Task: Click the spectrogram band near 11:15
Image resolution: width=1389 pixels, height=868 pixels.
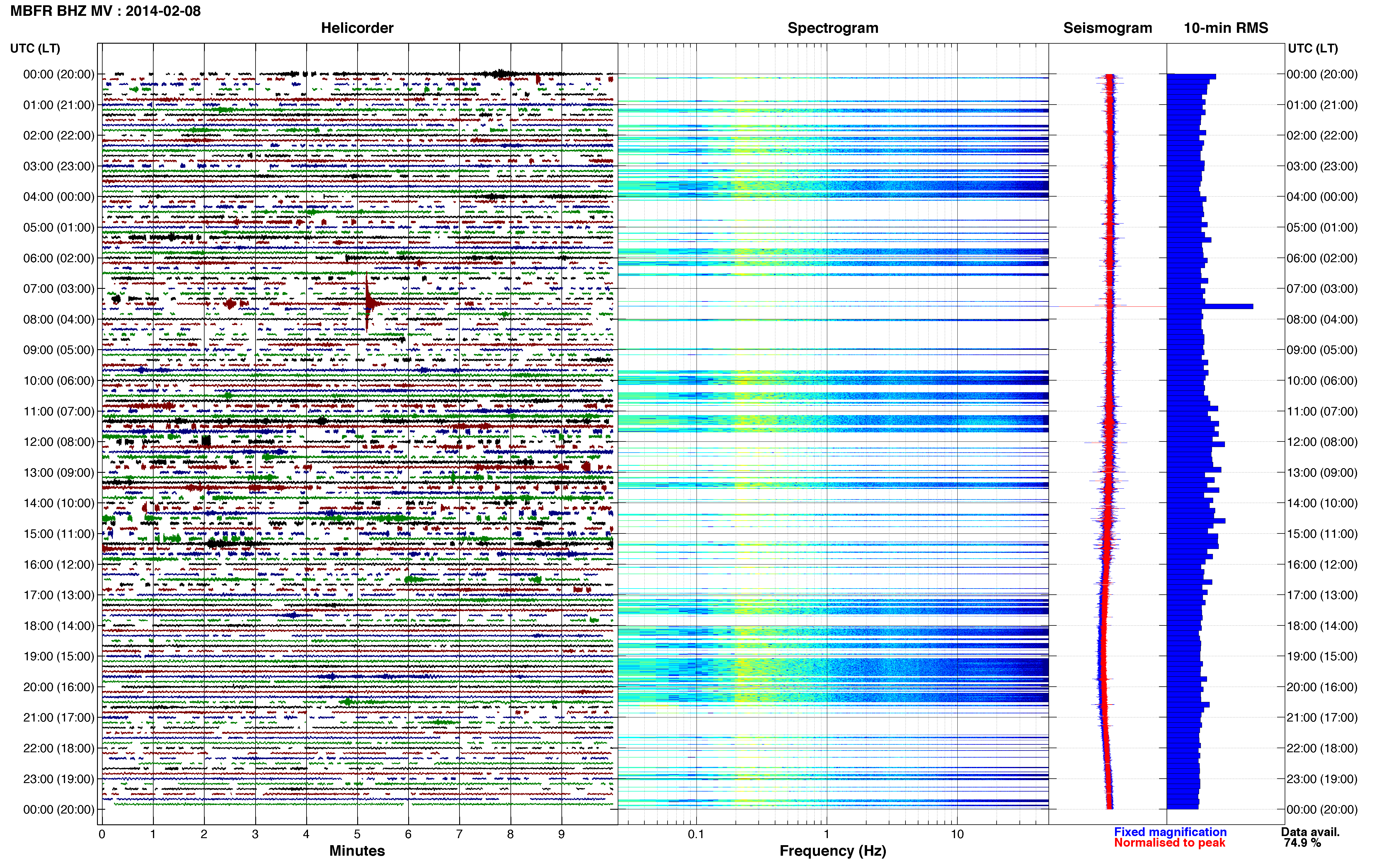Action: pyautogui.click(x=833, y=420)
